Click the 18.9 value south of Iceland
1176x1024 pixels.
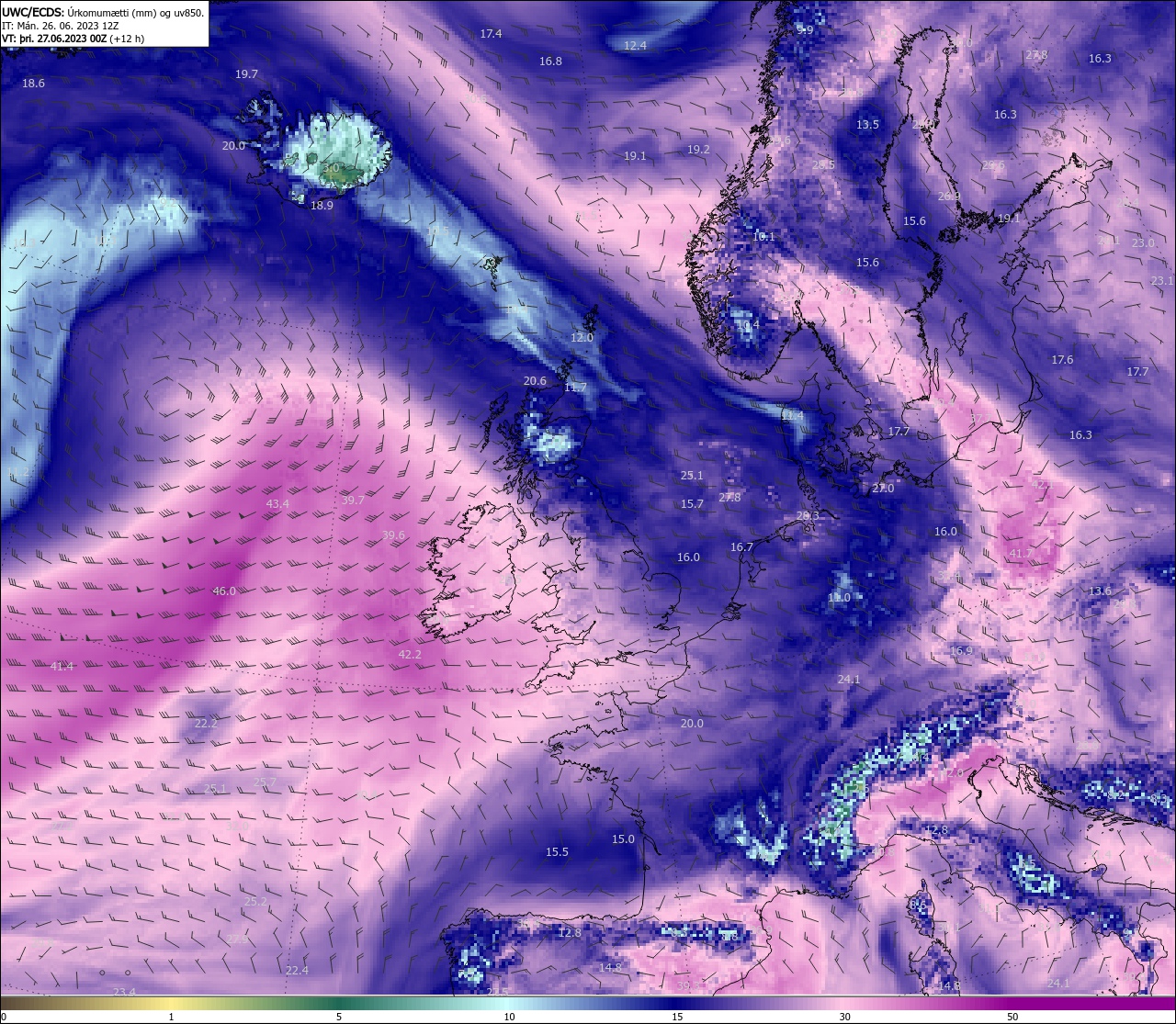[x=322, y=206]
